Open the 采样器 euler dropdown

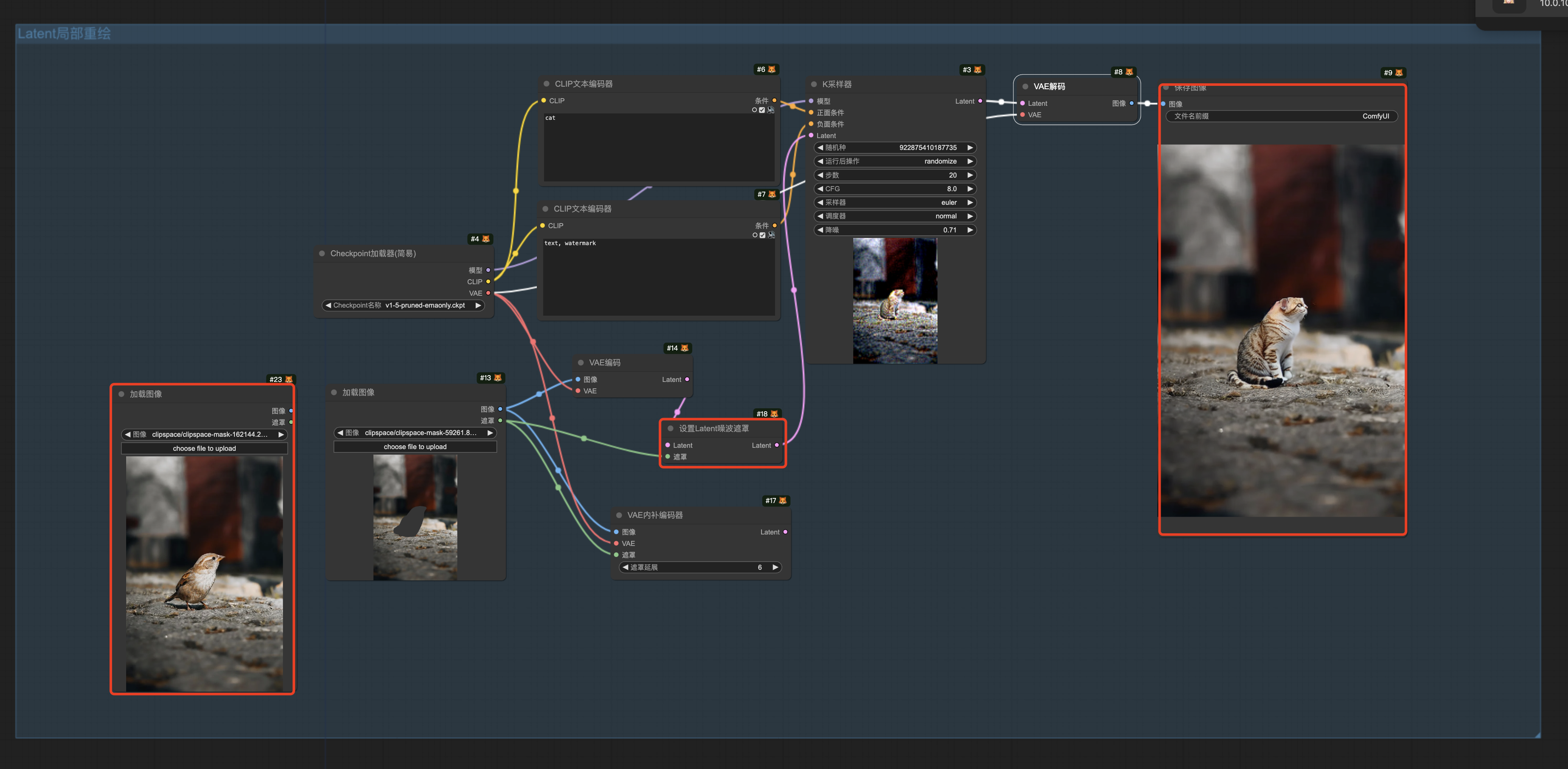pos(894,203)
